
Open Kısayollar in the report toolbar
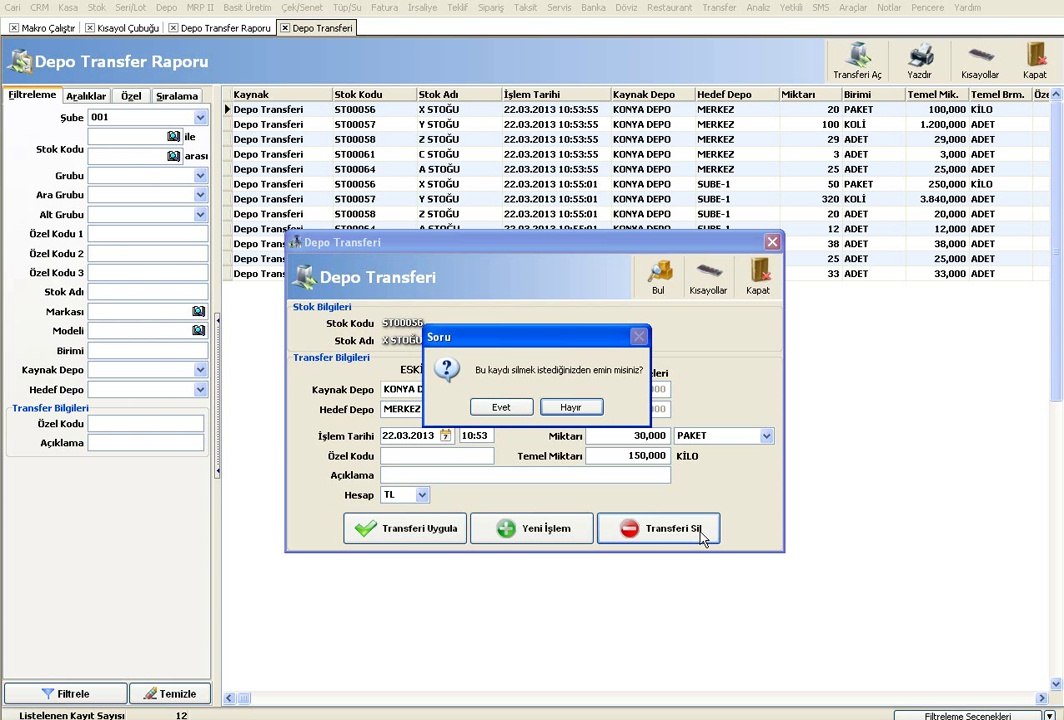[980, 60]
